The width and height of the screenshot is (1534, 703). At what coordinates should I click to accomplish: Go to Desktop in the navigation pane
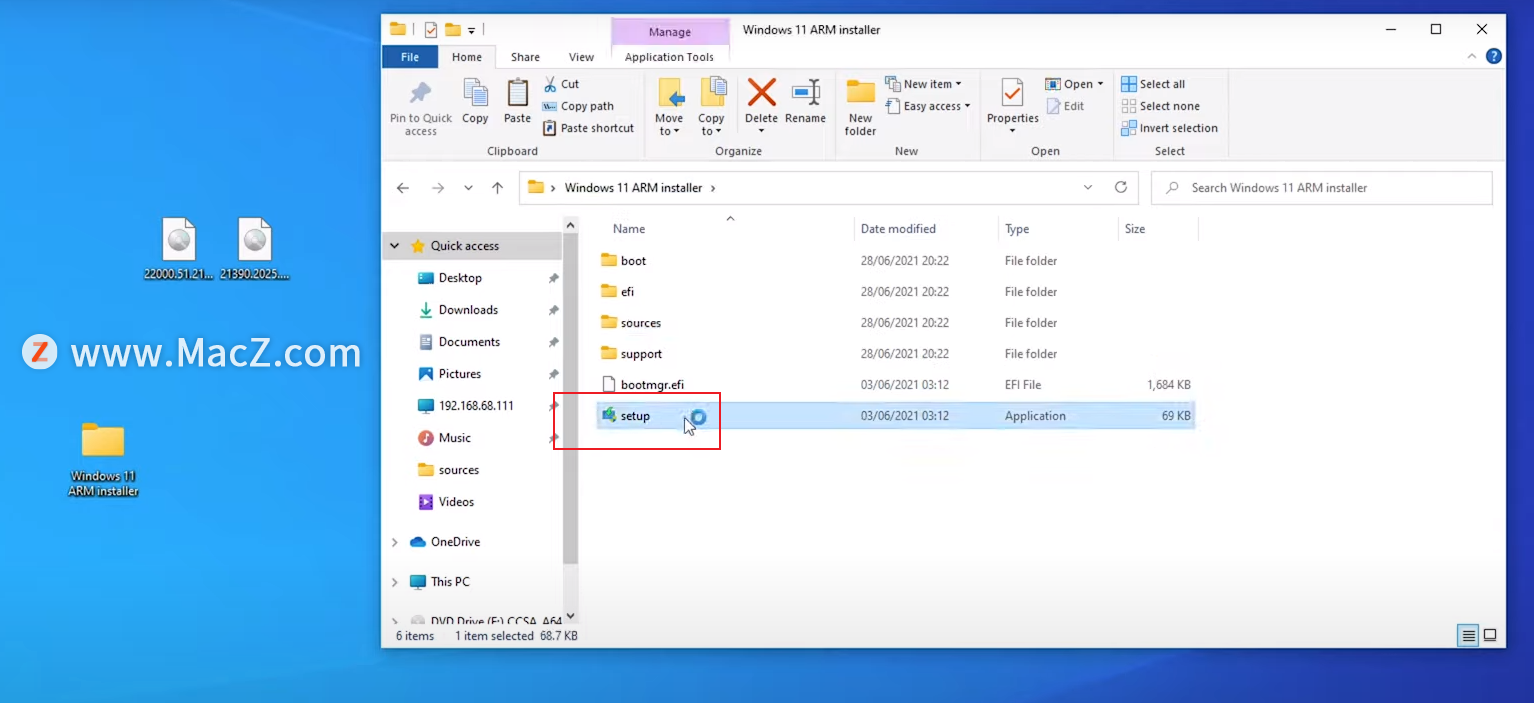click(x=460, y=278)
